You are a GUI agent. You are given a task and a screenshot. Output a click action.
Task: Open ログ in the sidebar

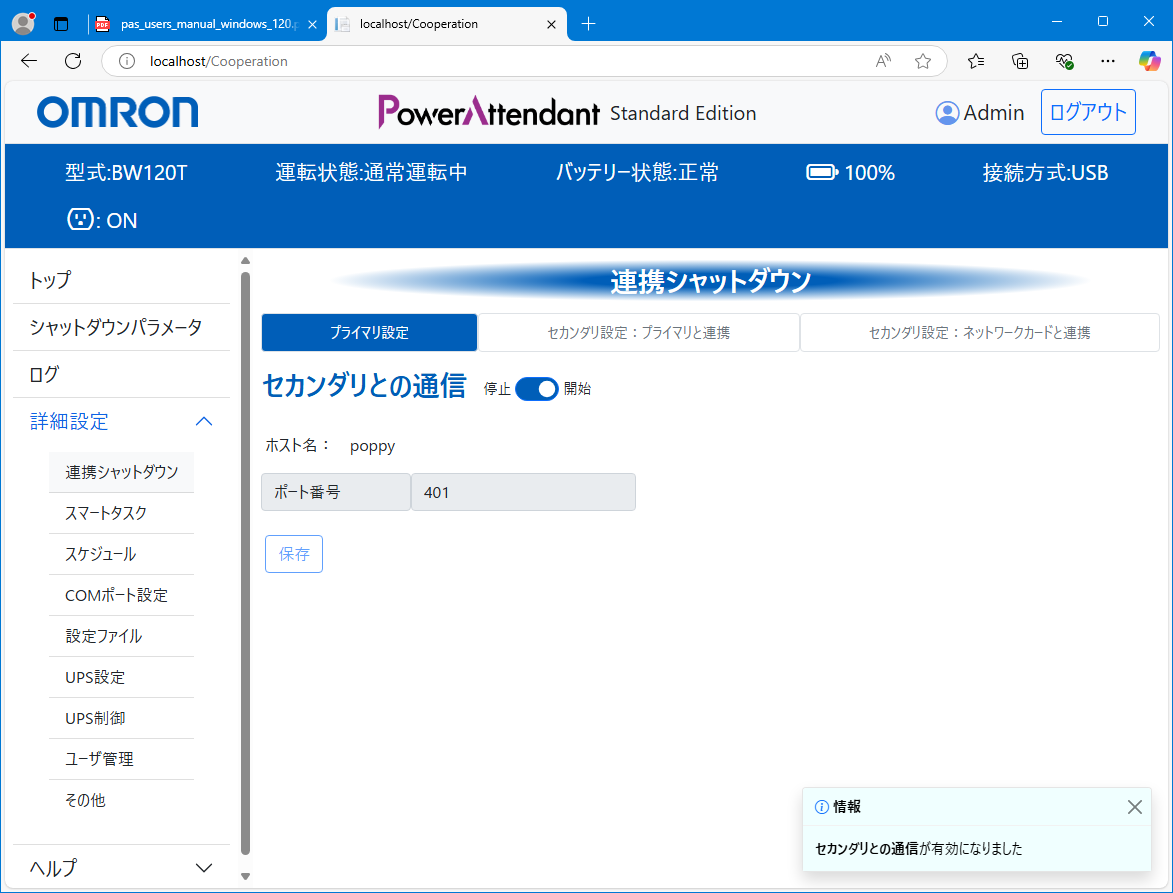click(x=121, y=374)
